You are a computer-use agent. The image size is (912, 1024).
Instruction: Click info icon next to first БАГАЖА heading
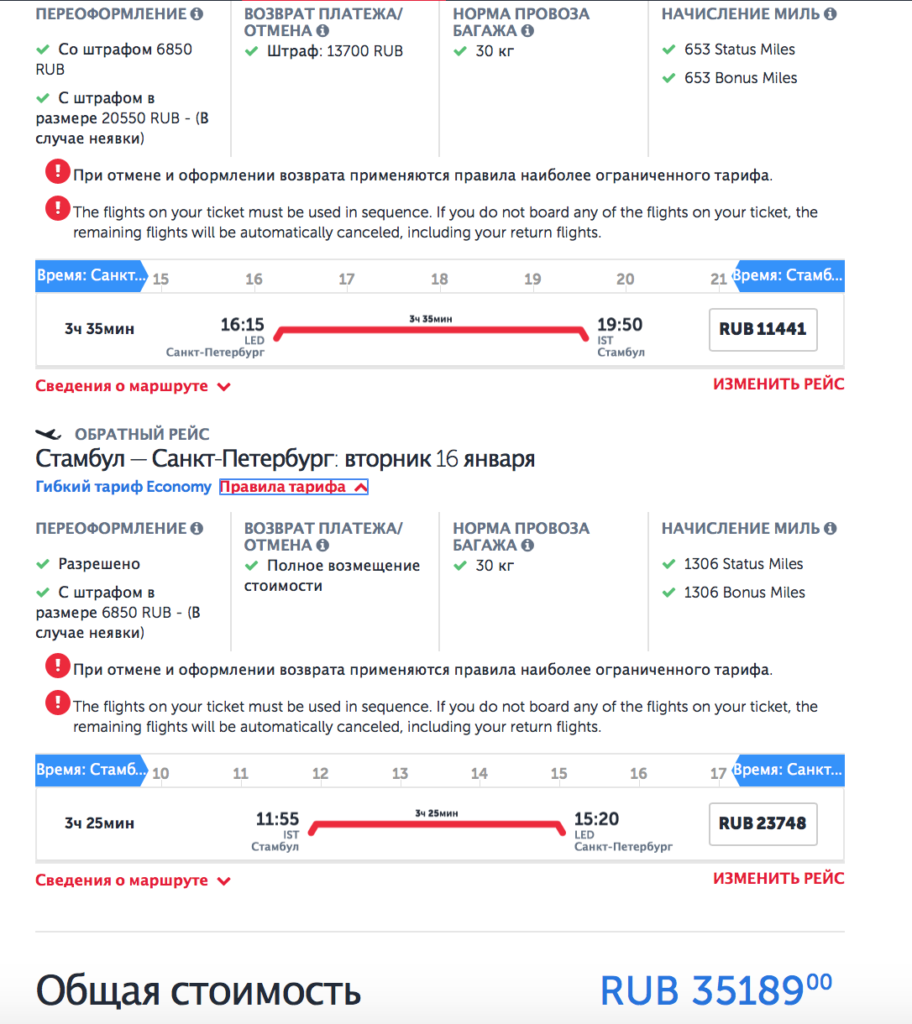528,31
